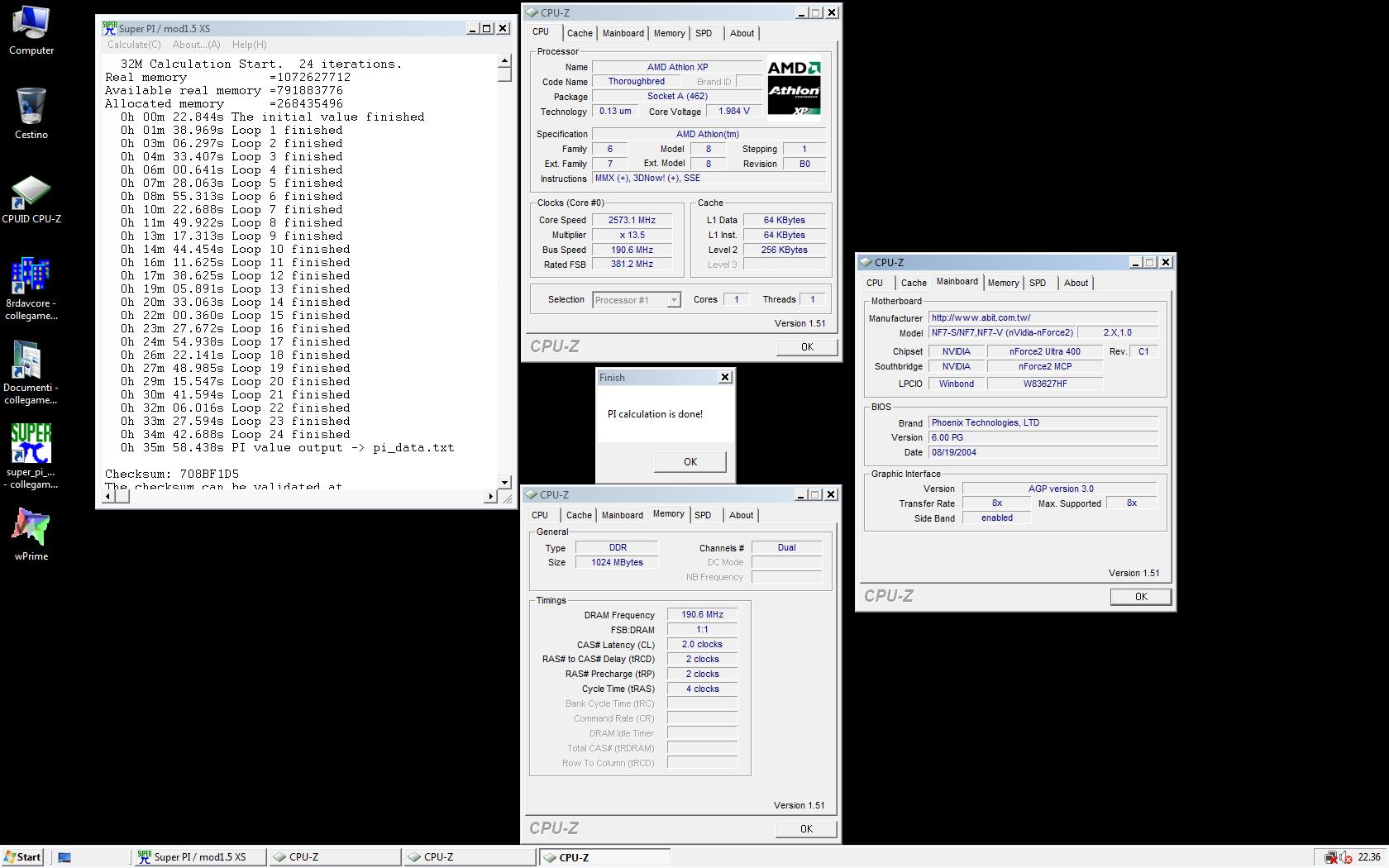Open the Documenti shortcut icon
The width and height of the screenshot is (1389, 868).
point(31,373)
